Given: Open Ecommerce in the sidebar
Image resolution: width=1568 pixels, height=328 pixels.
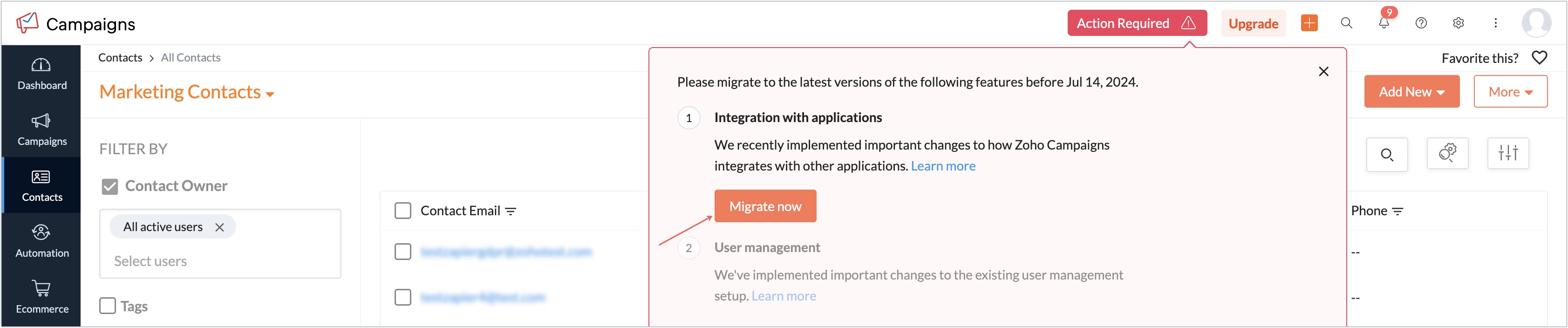Looking at the screenshot, I should [41, 298].
